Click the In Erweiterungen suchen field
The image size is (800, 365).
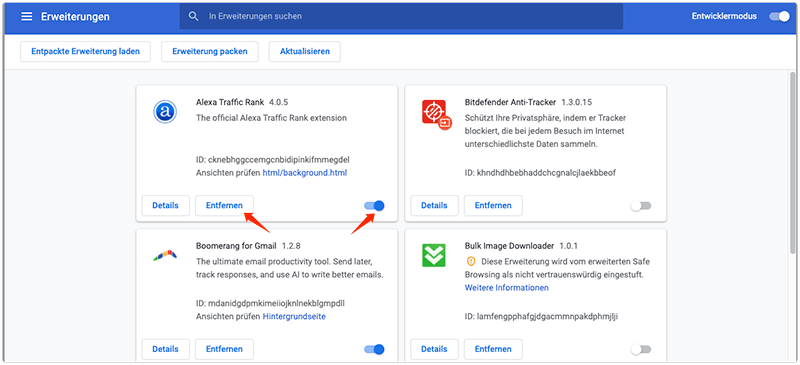tap(401, 16)
